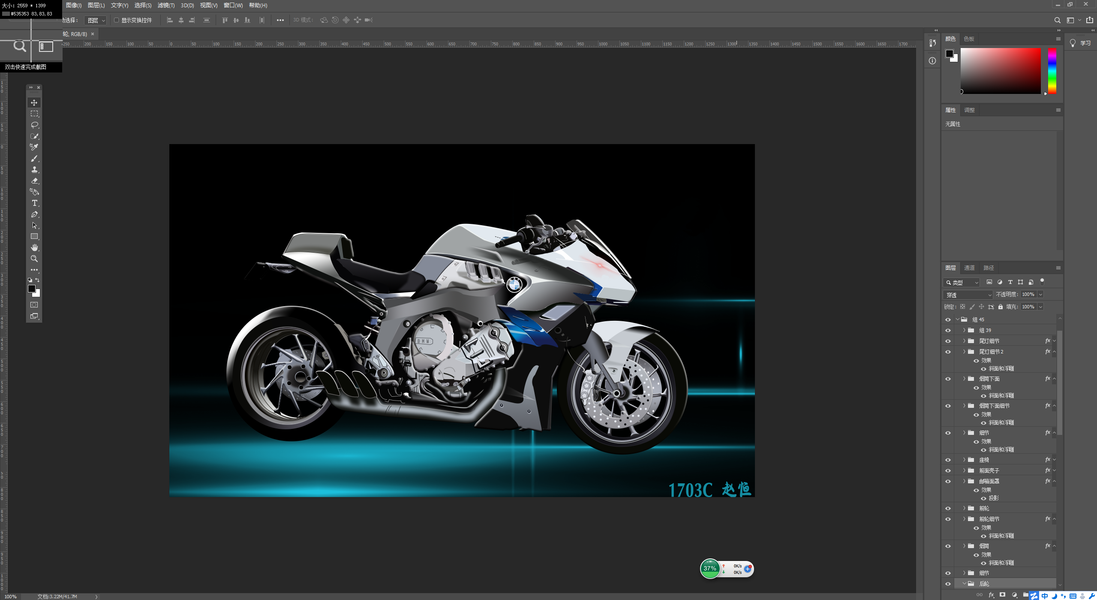The height and width of the screenshot is (600, 1097).
Task: Add a layer mask from the panel bottom
Action: (x=1003, y=594)
